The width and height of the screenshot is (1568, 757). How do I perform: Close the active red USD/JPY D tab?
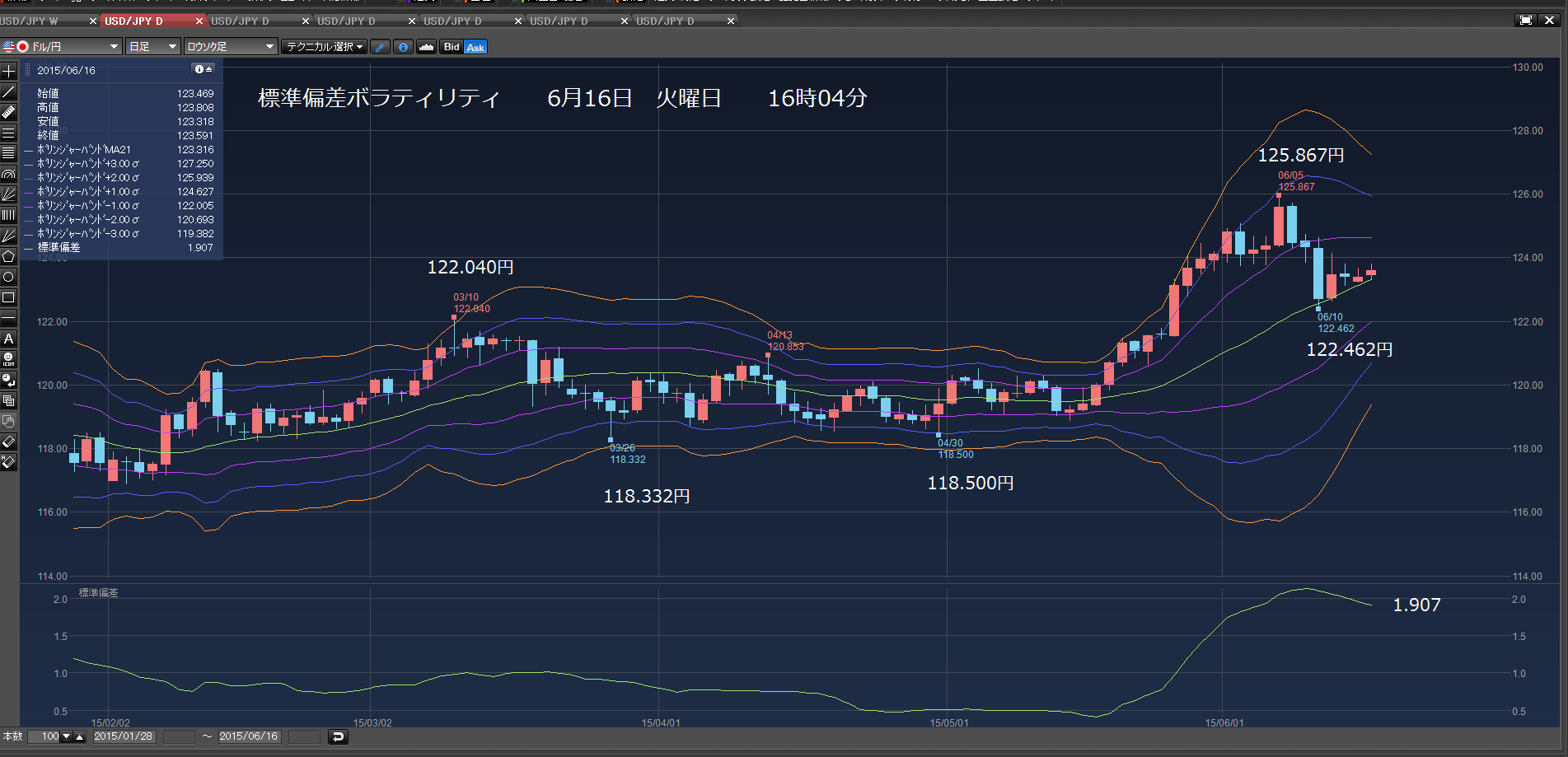point(199,21)
